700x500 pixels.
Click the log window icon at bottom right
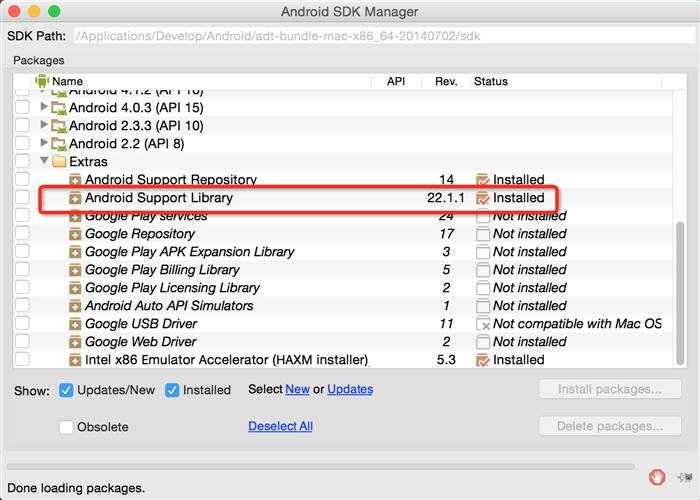pyautogui.click(x=685, y=477)
